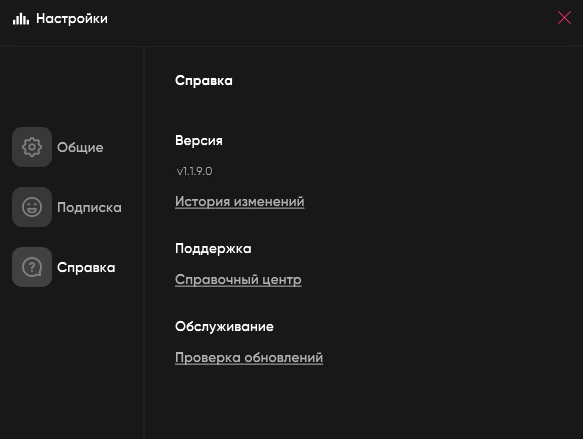The width and height of the screenshot is (583, 439).
Task: Click the Поддержка section heading
Action: point(213,249)
